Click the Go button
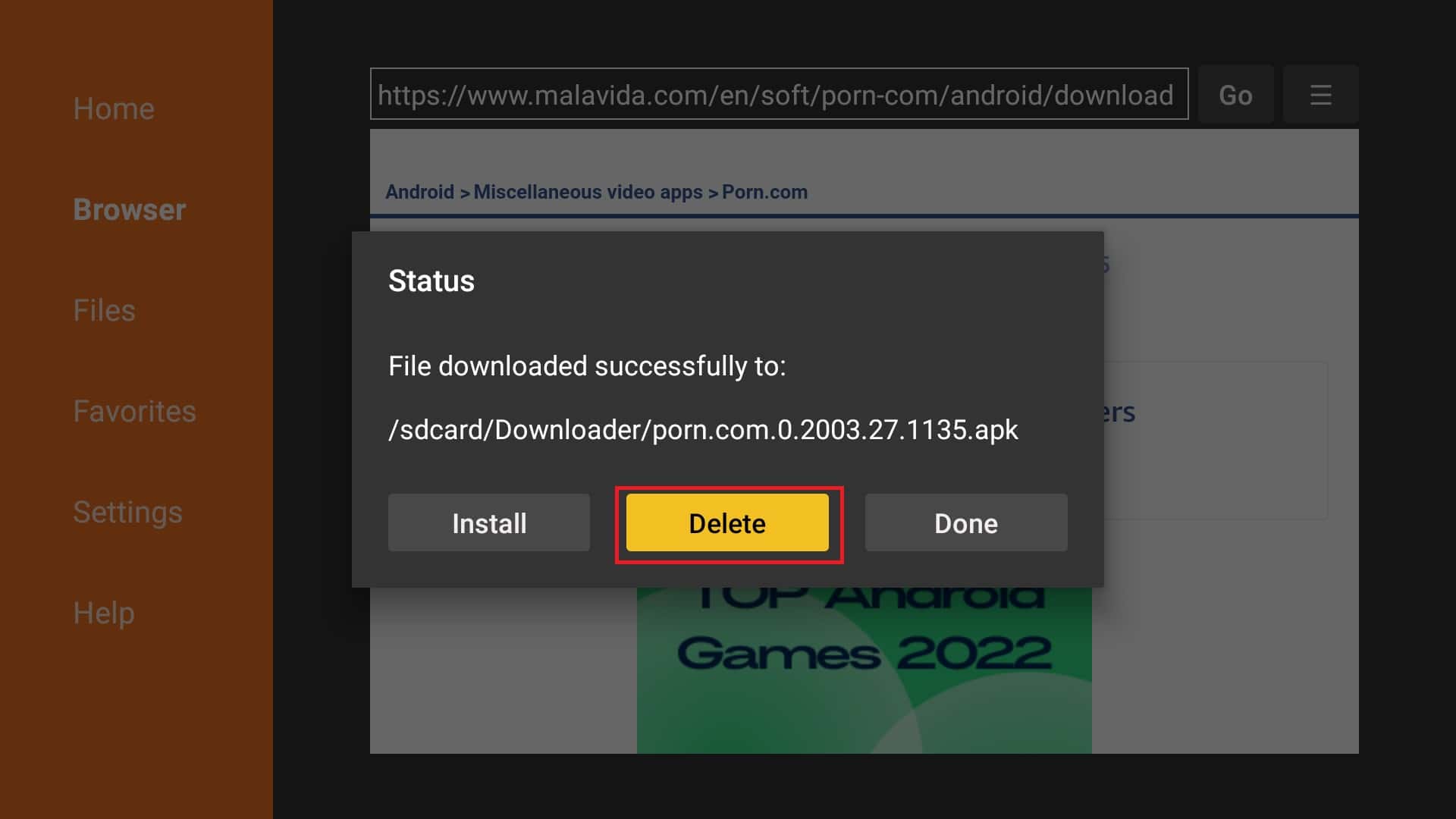Screen dimensions: 1456x819 point(1235,95)
